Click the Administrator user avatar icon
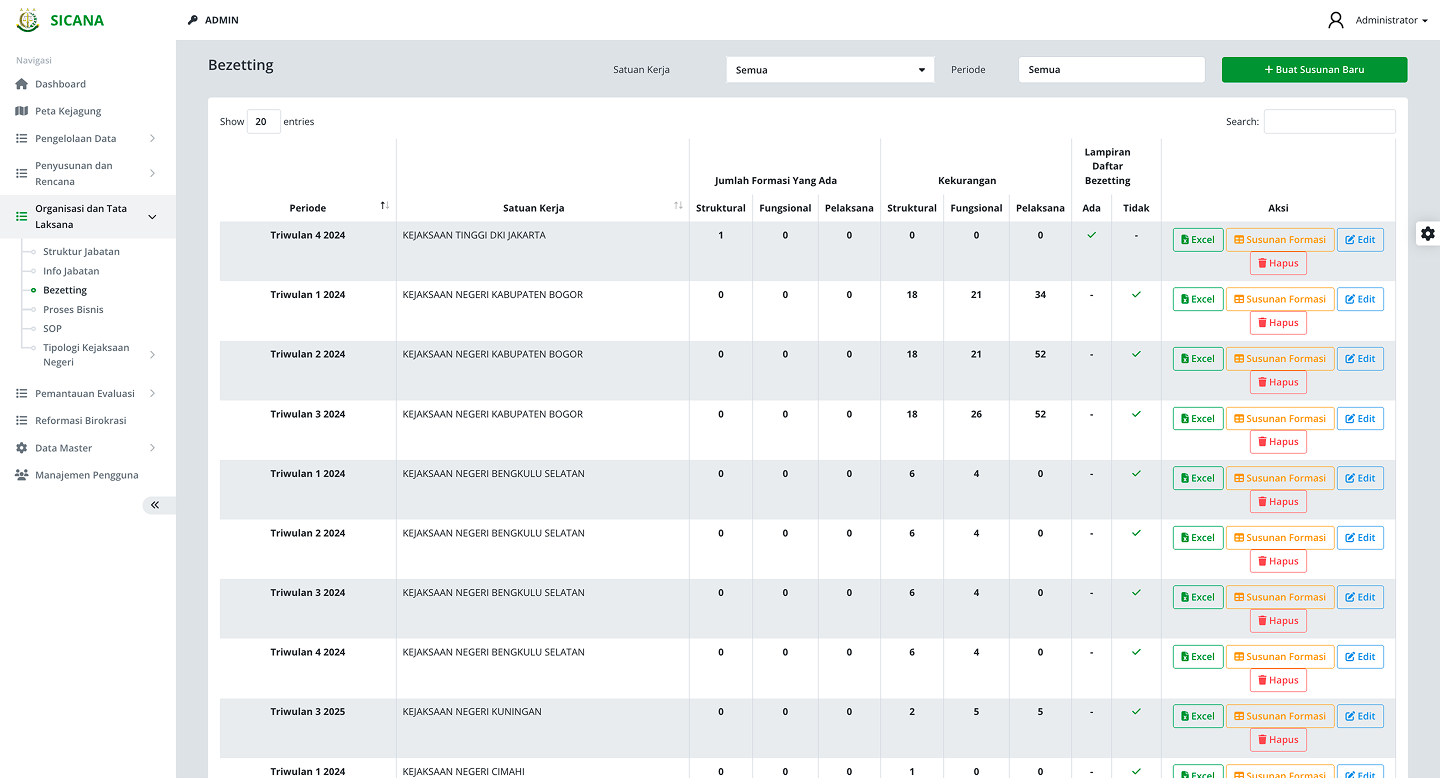The height and width of the screenshot is (778, 1440). [1336, 20]
